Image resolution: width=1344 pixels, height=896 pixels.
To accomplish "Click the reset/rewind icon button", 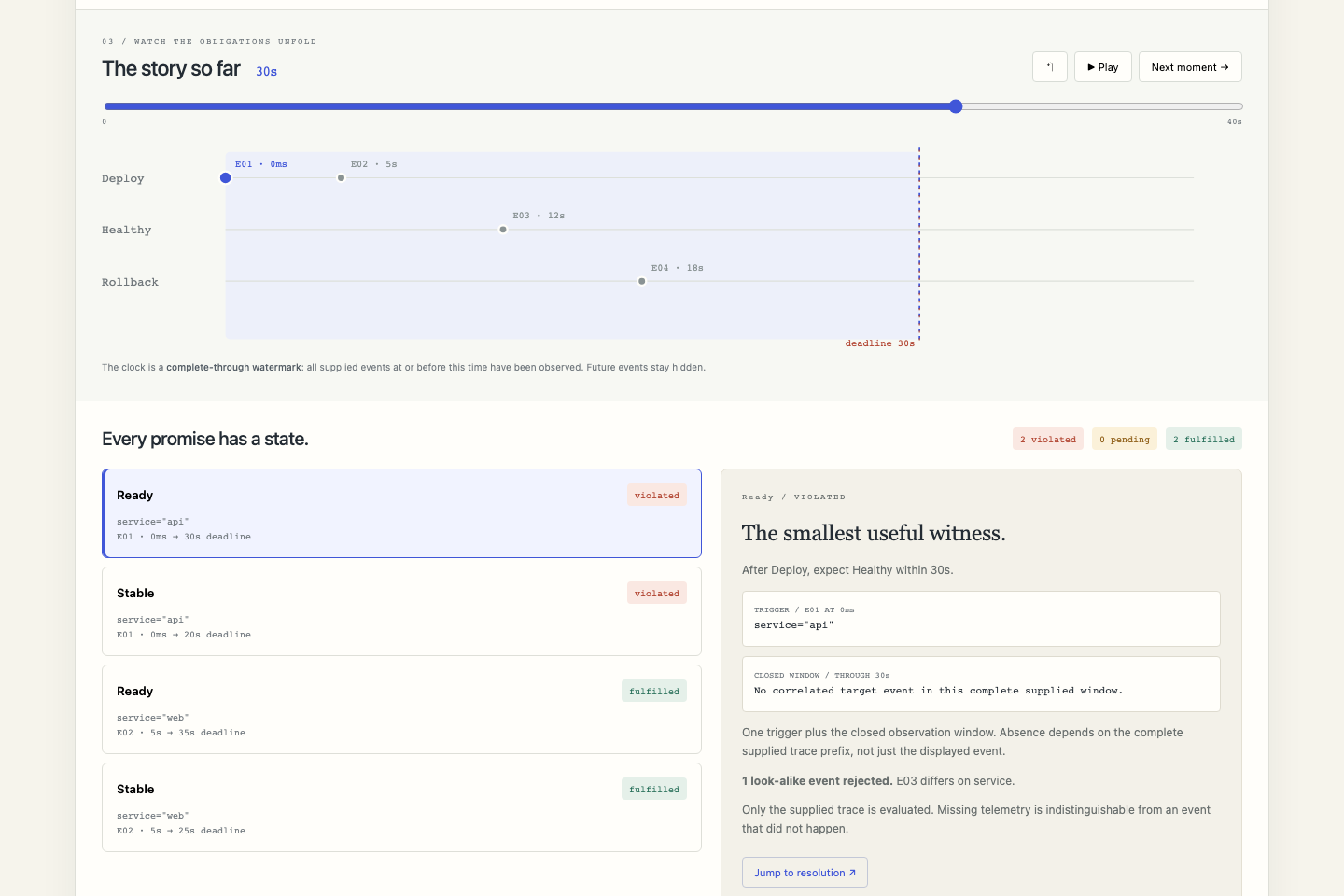I will [1050, 67].
